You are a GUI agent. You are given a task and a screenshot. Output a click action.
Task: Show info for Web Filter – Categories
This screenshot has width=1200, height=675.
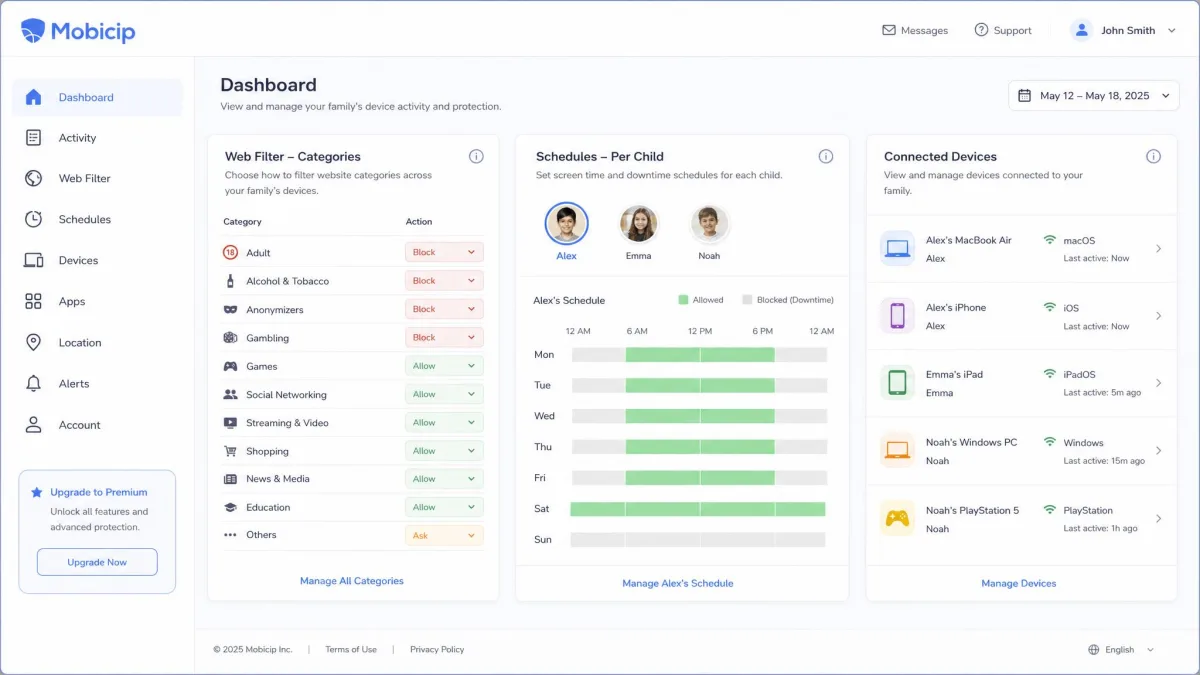(476, 156)
